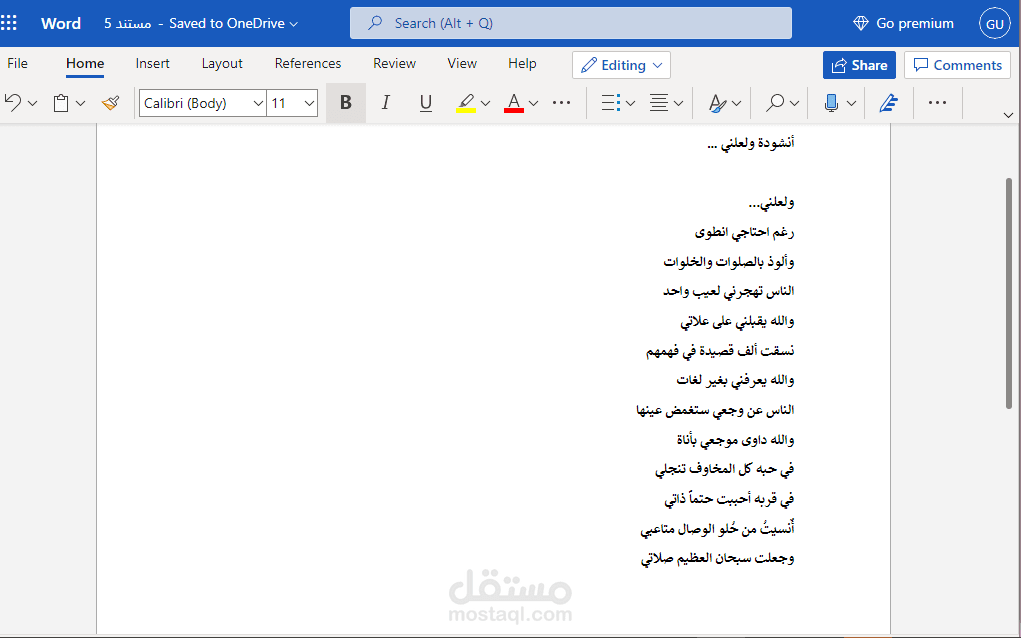The height and width of the screenshot is (638, 1021).
Task: Open the Paste options arrow
Action: pyautogui.click(x=80, y=103)
